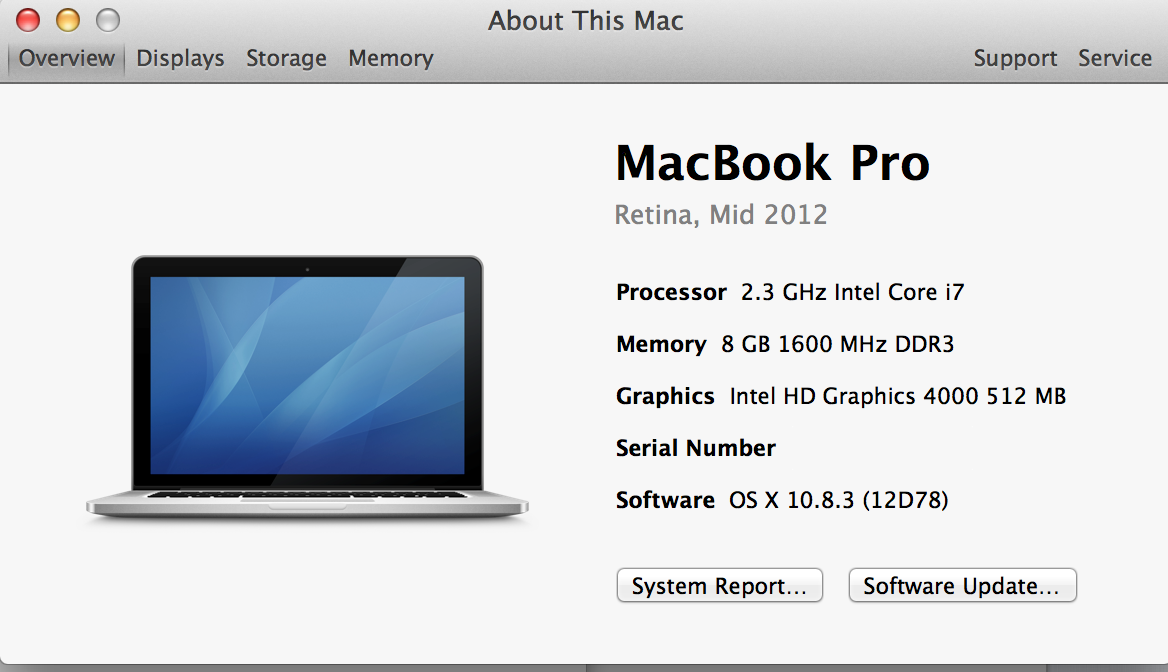Click the Memory label in the specs list
1168x672 pixels.
pyautogui.click(x=661, y=344)
